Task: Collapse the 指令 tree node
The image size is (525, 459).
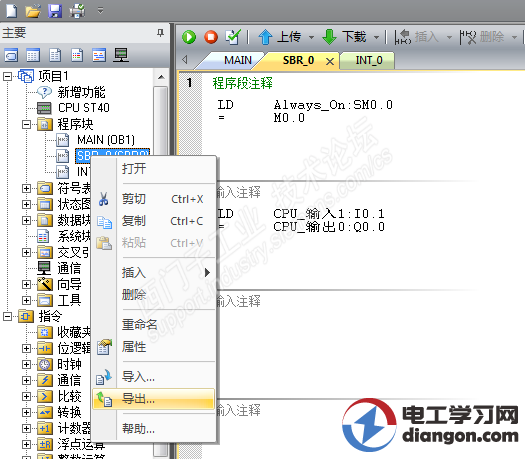Action: tap(7, 316)
